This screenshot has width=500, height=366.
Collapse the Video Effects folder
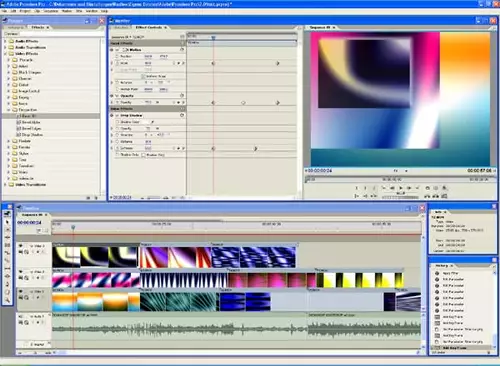[5, 54]
